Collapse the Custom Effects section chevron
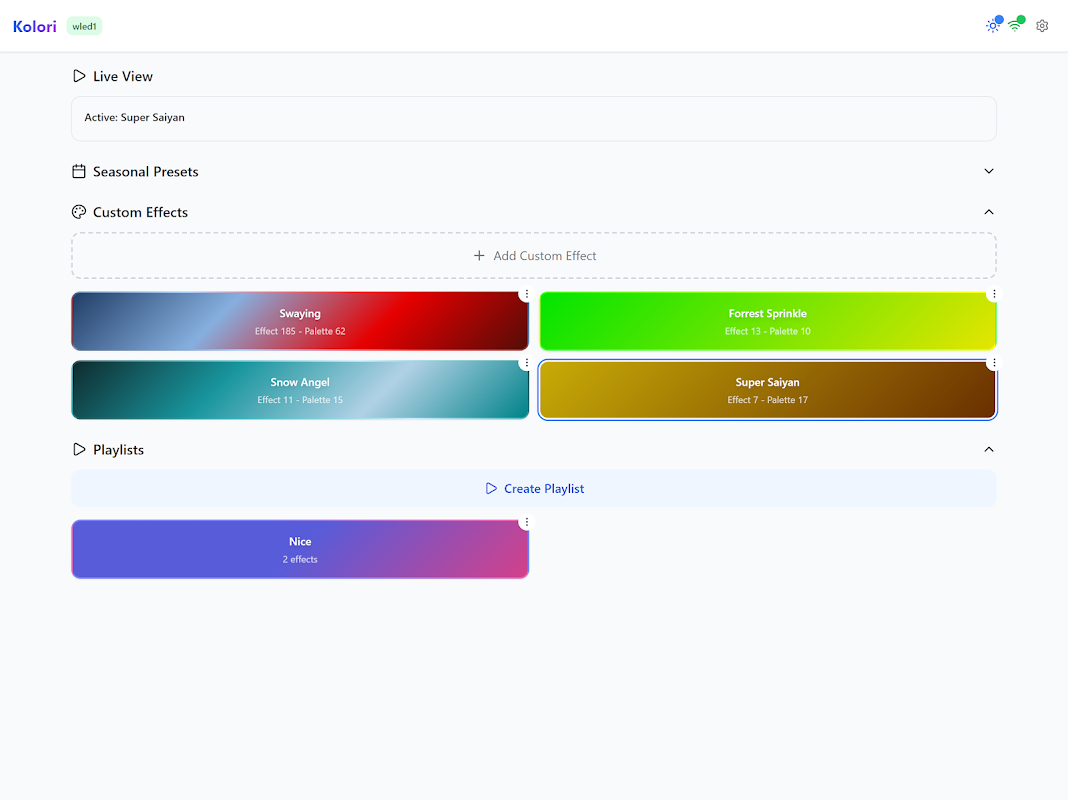This screenshot has width=1068, height=800. coord(989,212)
